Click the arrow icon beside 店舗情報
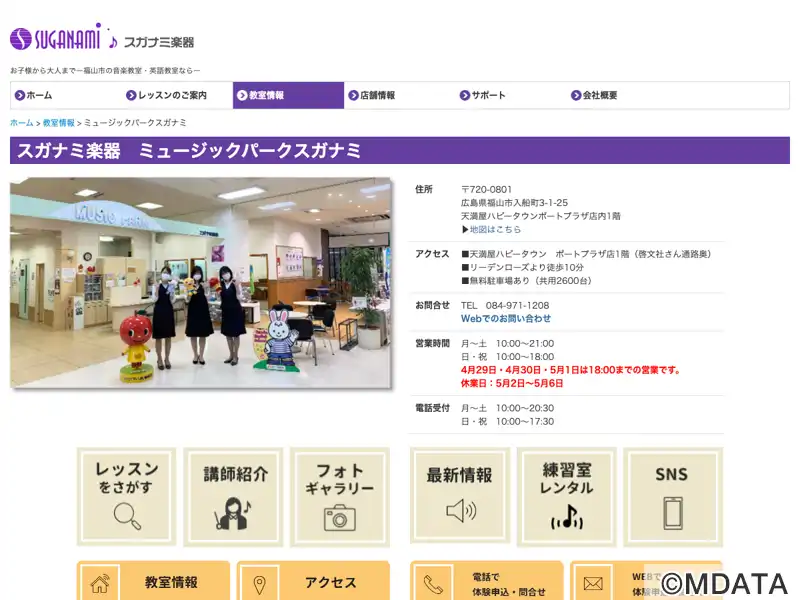The image size is (800, 600). pyautogui.click(x=354, y=95)
